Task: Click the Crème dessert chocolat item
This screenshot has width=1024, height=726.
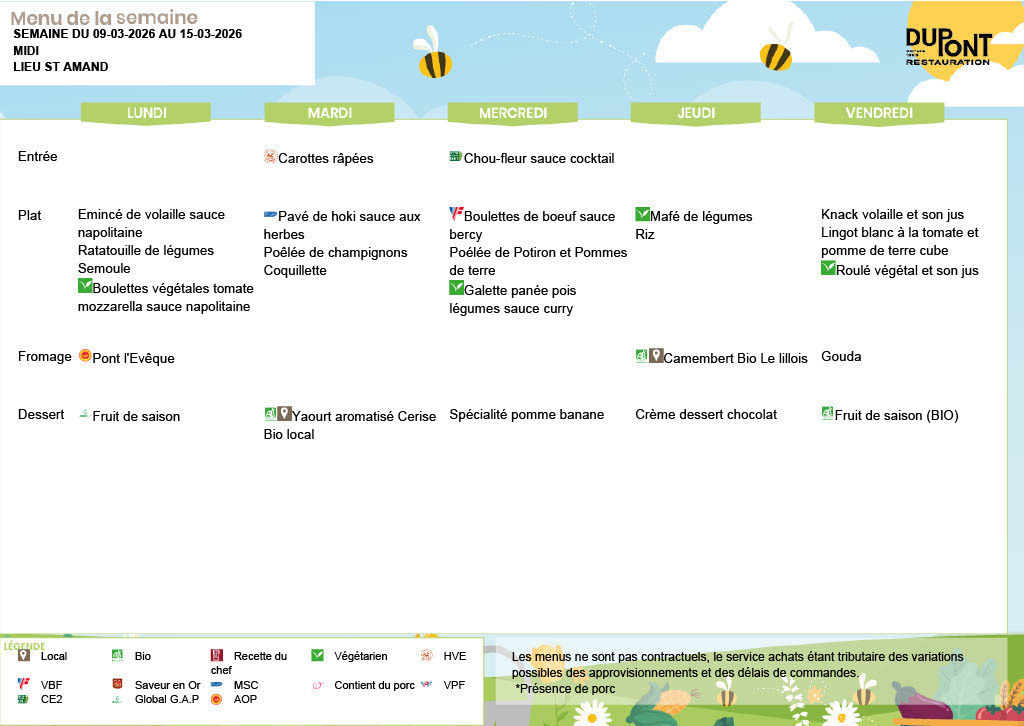Action: (x=706, y=414)
